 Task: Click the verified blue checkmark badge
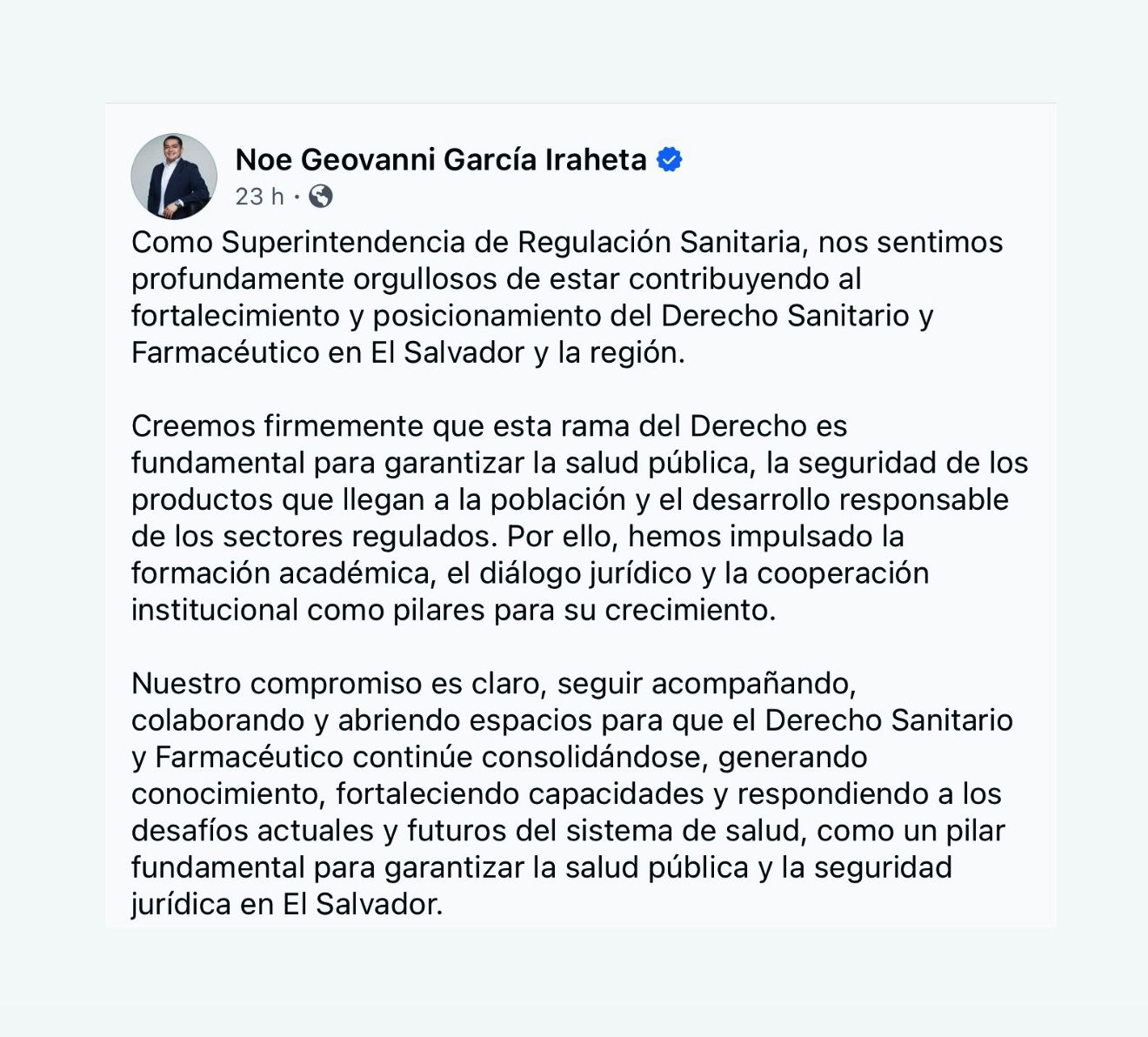[669, 160]
